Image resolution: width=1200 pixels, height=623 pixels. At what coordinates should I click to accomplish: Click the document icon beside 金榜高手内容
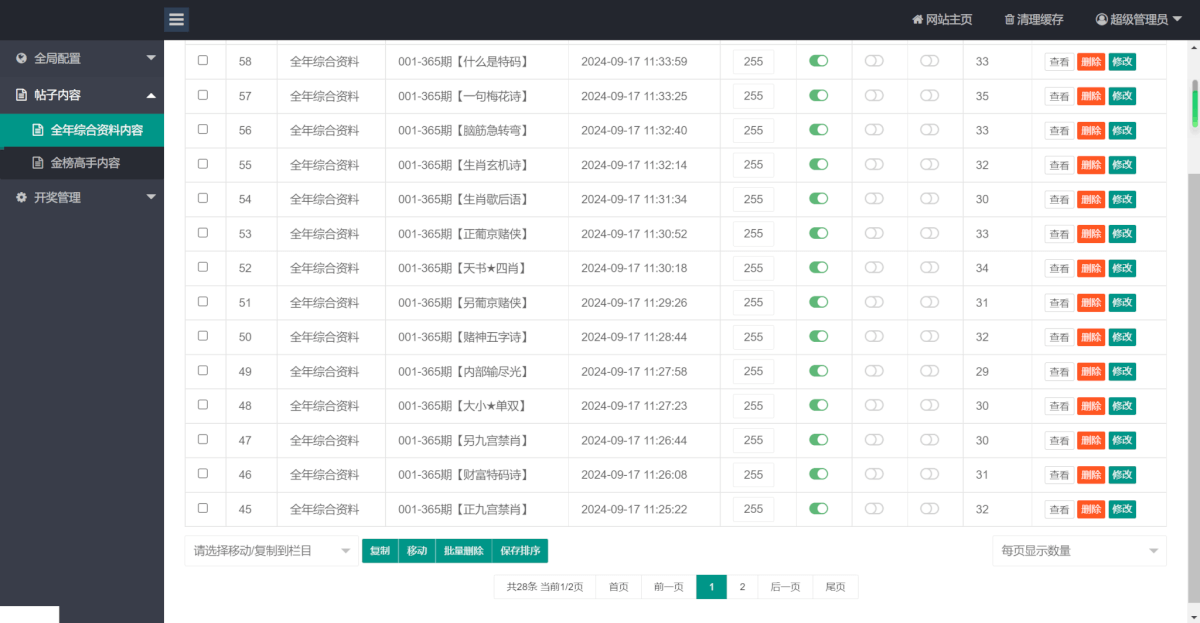(39, 163)
